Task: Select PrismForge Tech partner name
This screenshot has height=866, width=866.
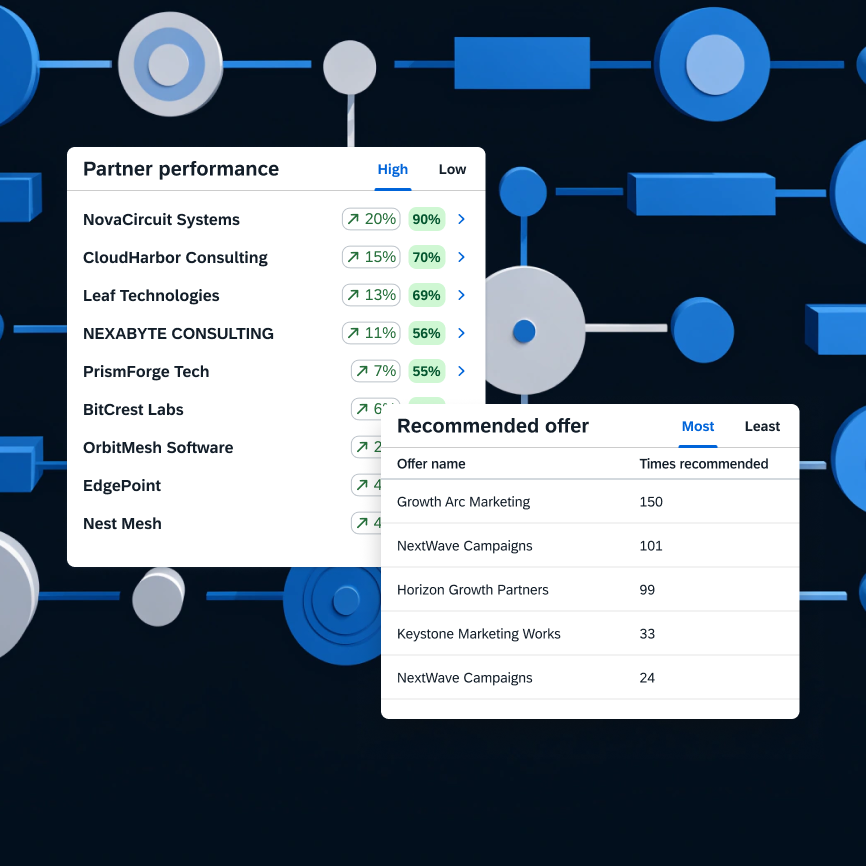Action: pos(146,372)
